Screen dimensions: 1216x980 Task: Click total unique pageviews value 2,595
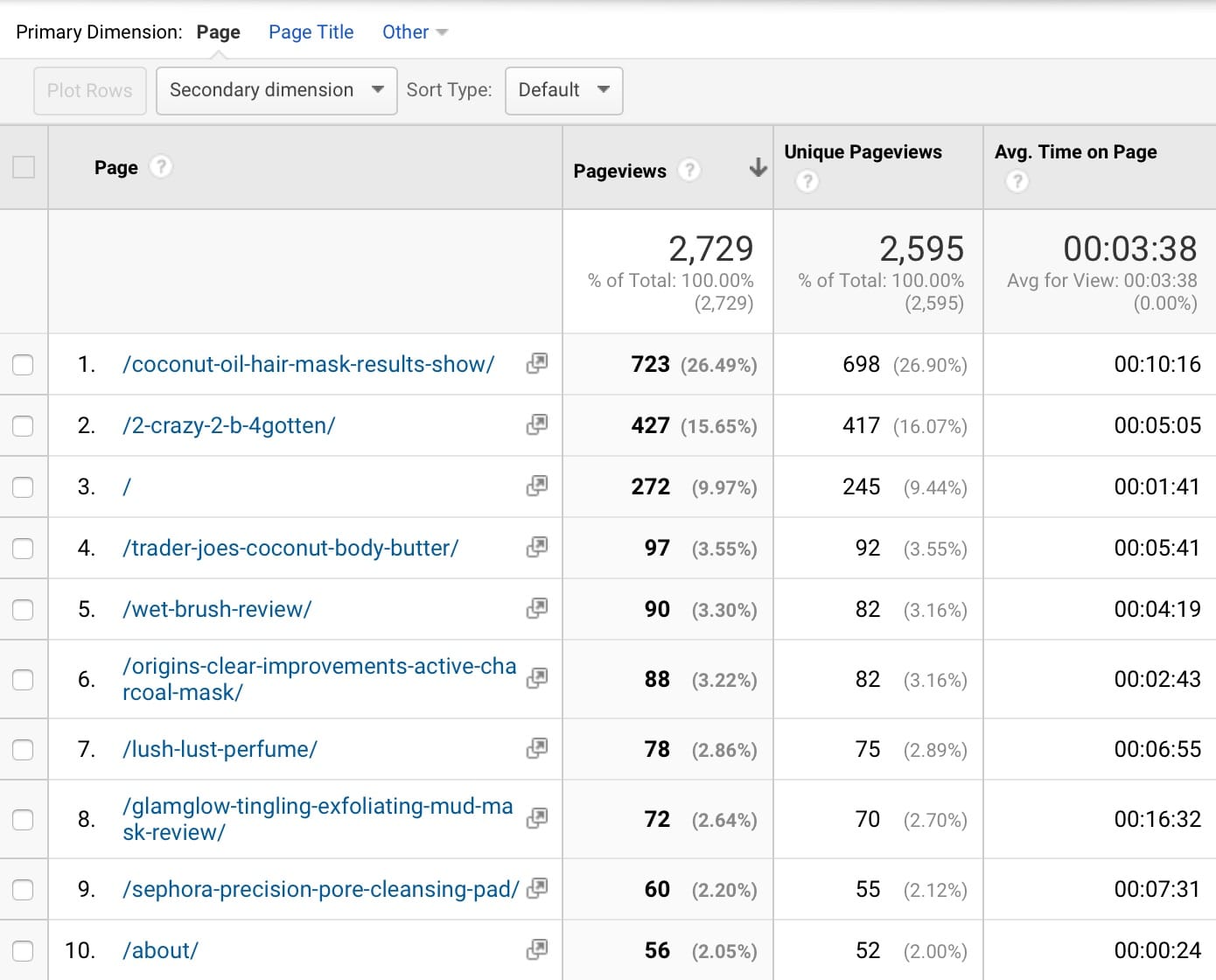pos(921,248)
